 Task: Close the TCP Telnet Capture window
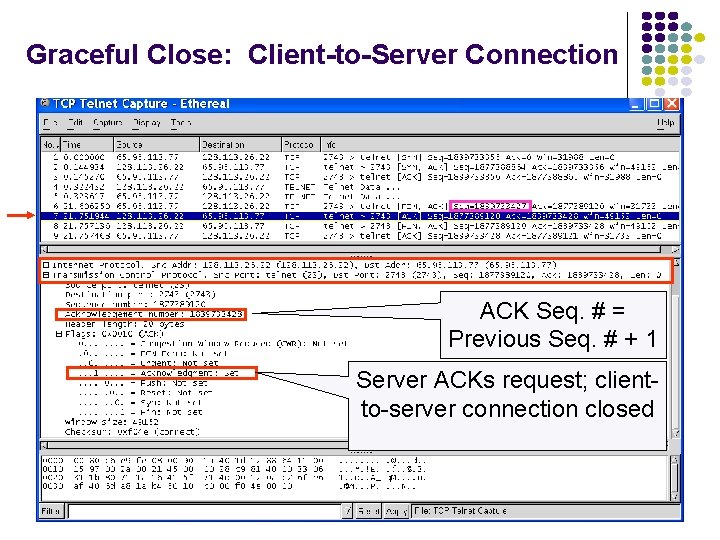671,104
